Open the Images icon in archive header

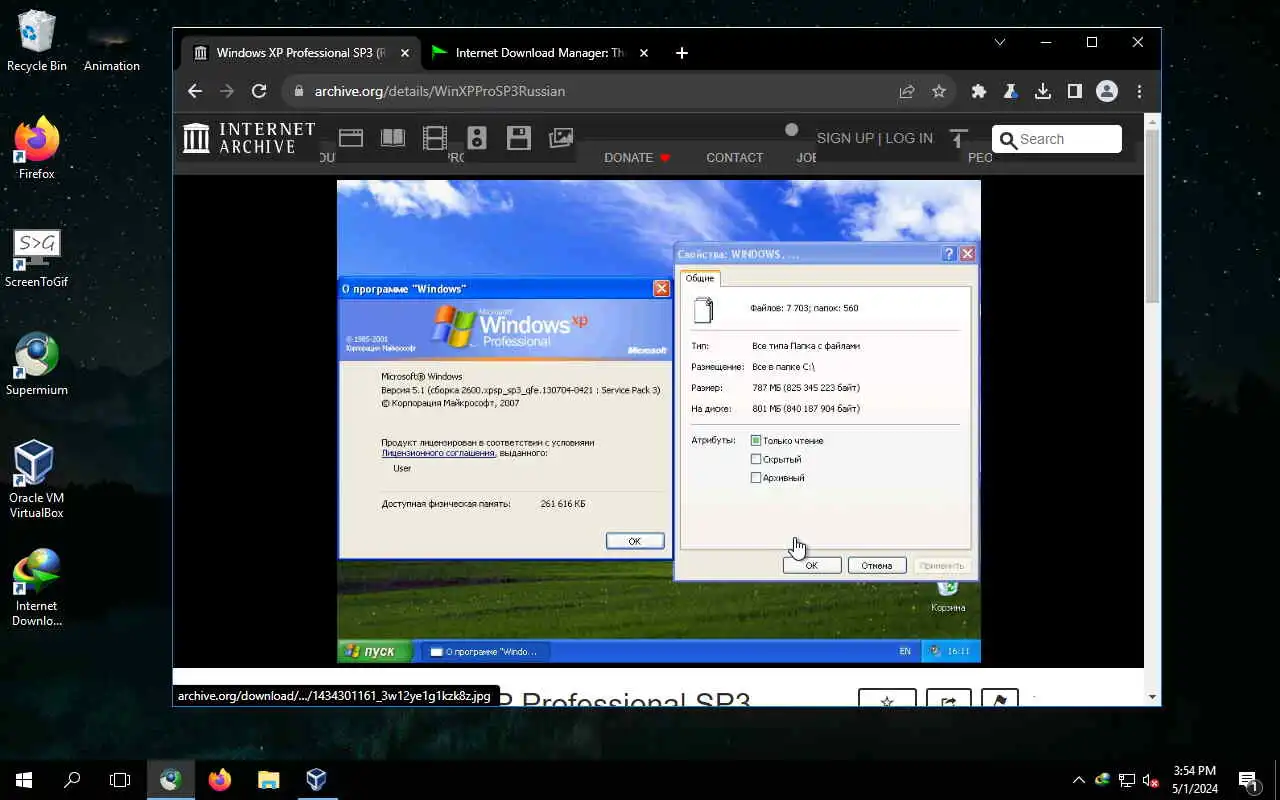561,138
